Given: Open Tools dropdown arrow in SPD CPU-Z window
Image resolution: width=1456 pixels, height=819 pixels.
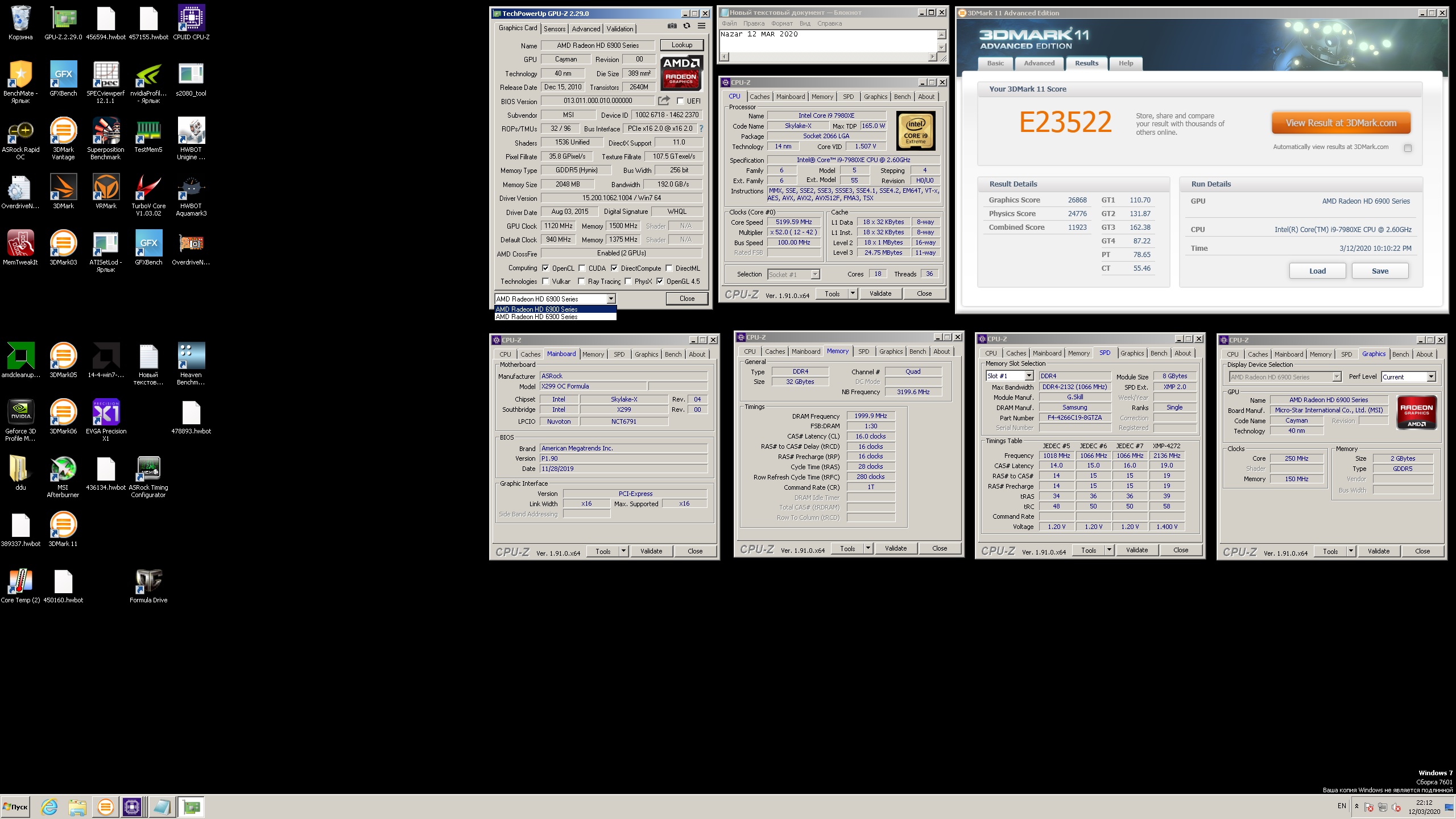Looking at the screenshot, I should pyautogui.click(x=1109, y=550).
